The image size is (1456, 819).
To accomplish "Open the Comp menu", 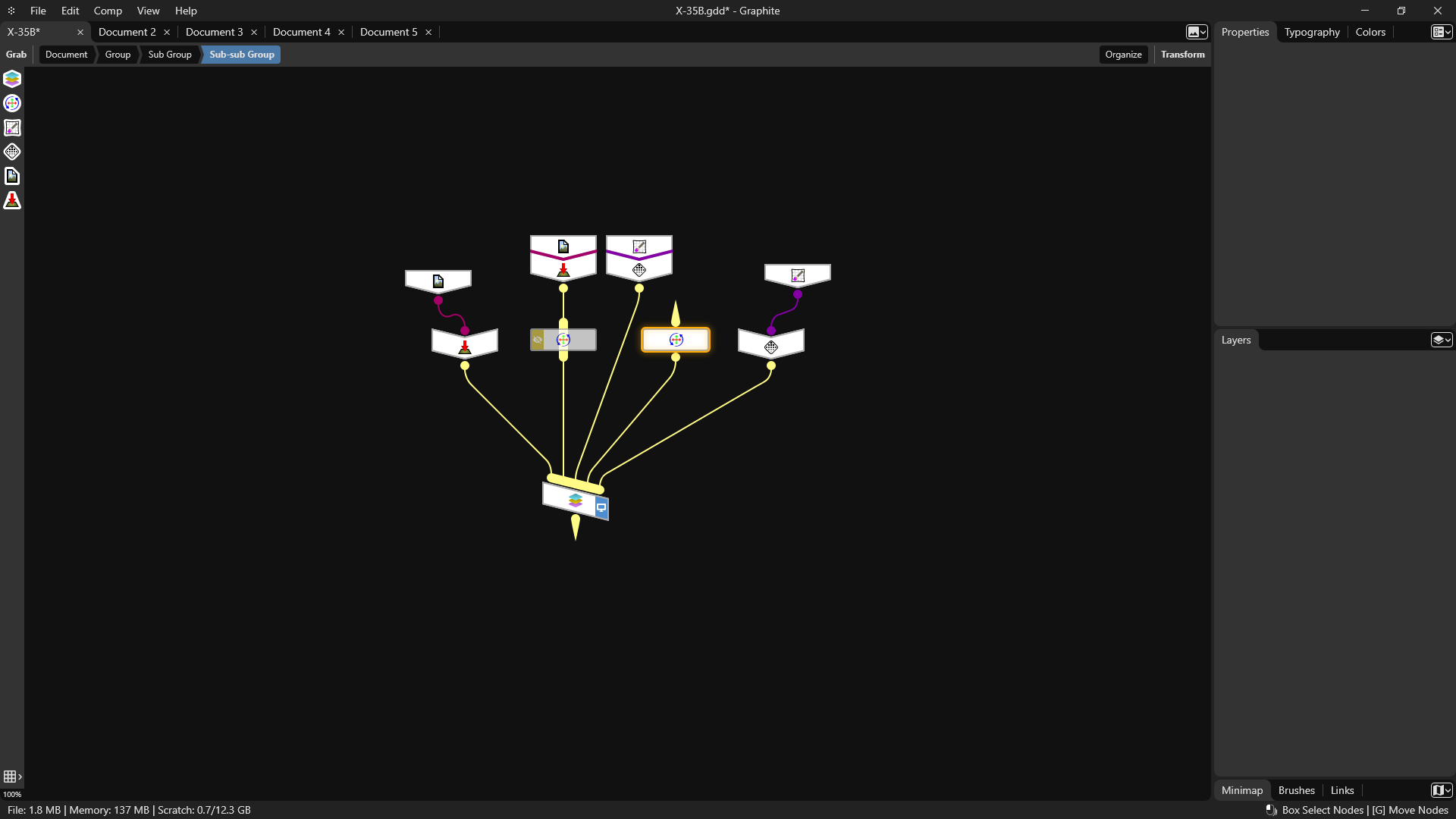I will click(108, 11).
